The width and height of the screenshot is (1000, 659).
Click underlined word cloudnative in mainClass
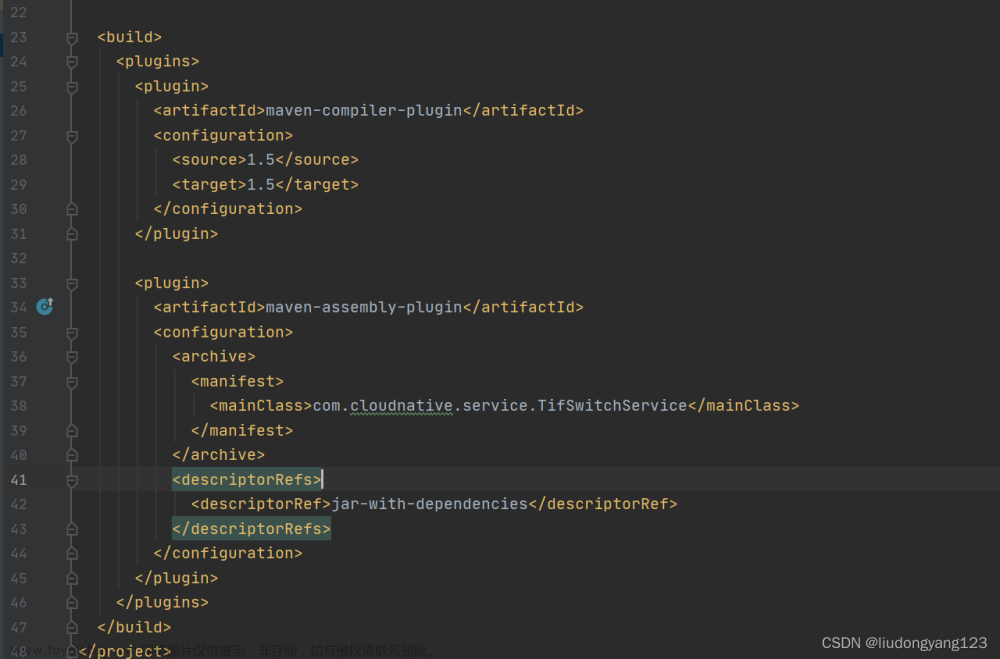pos(401,406)
